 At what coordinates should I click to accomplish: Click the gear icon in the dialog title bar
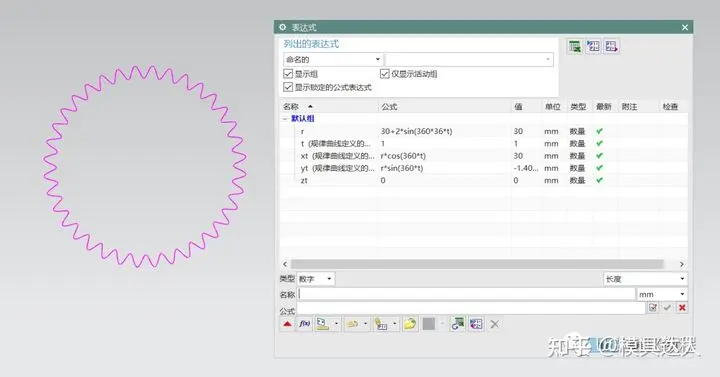tap(282, 27)
